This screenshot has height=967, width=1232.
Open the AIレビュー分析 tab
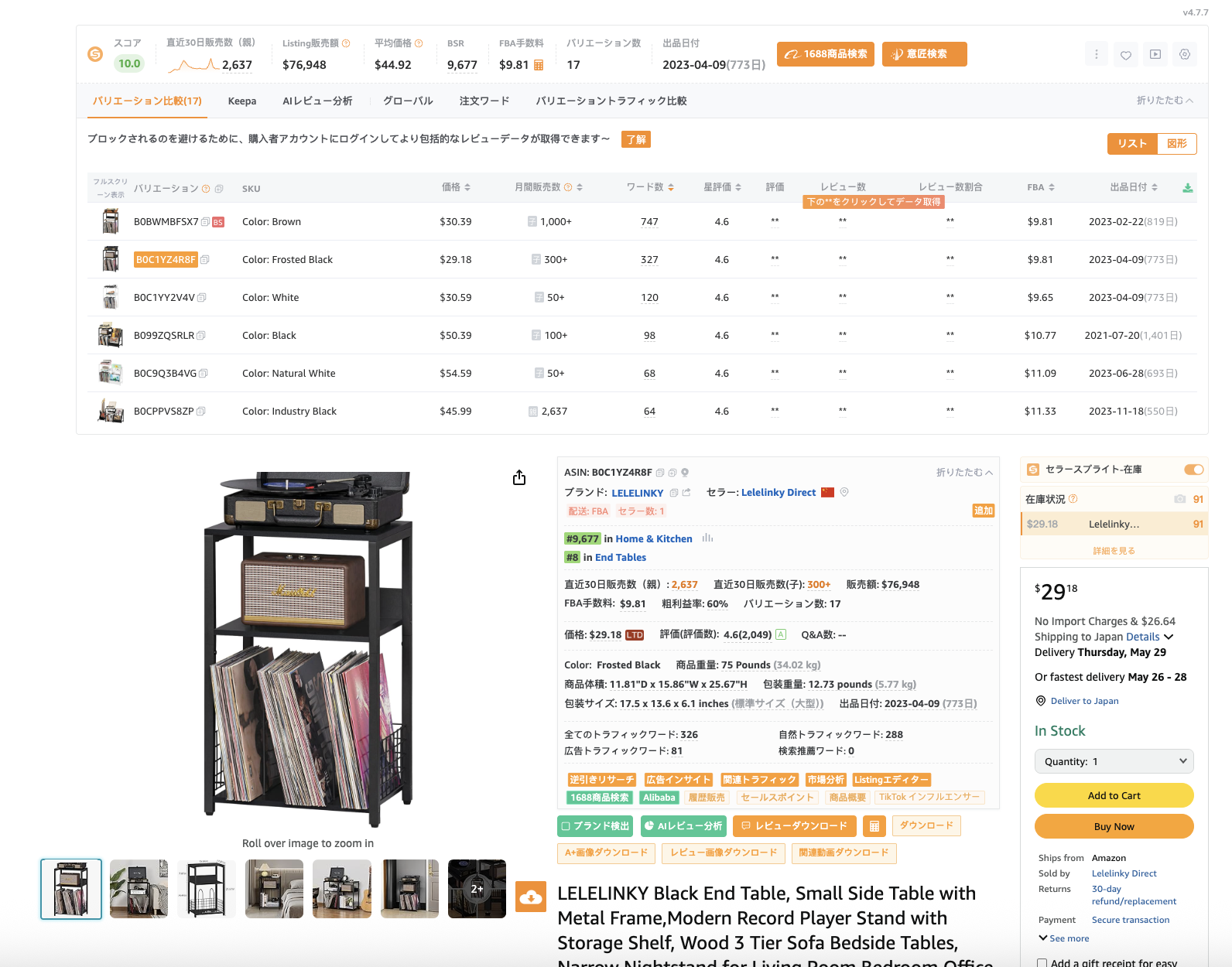pos(317,101)
